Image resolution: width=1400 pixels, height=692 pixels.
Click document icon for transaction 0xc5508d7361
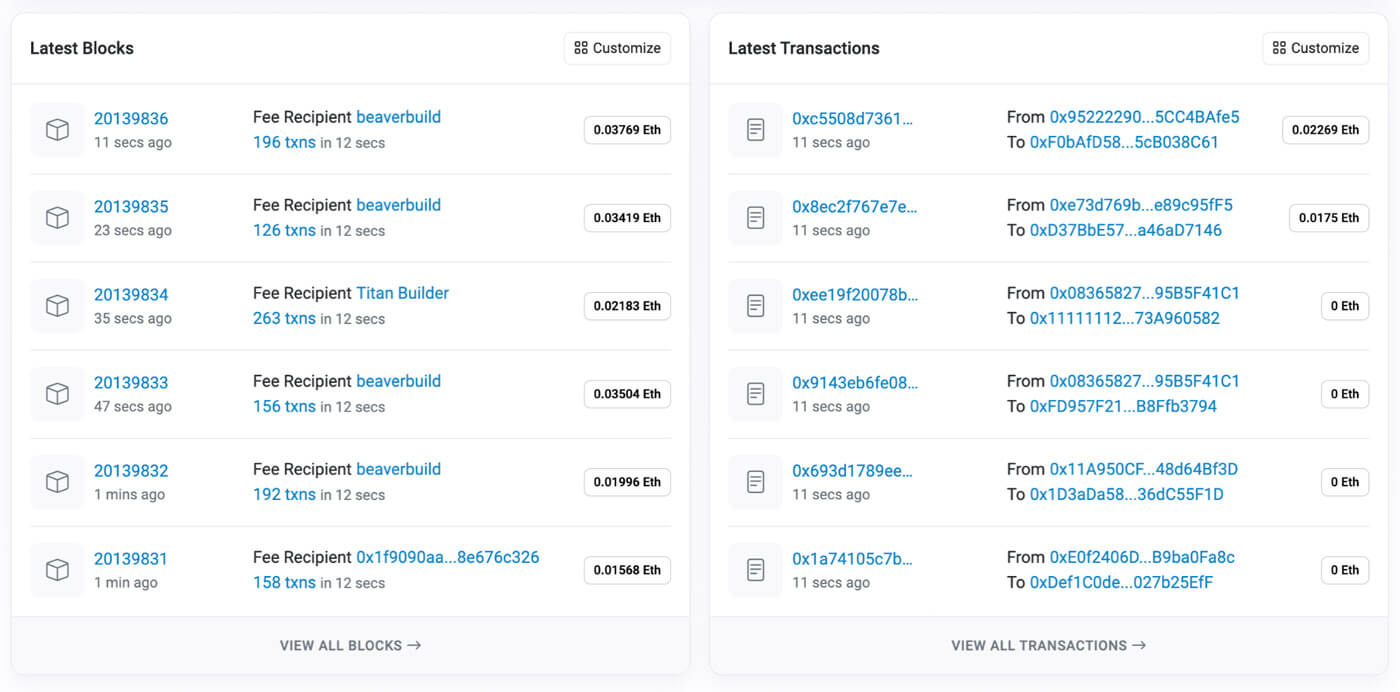[756, 130]
